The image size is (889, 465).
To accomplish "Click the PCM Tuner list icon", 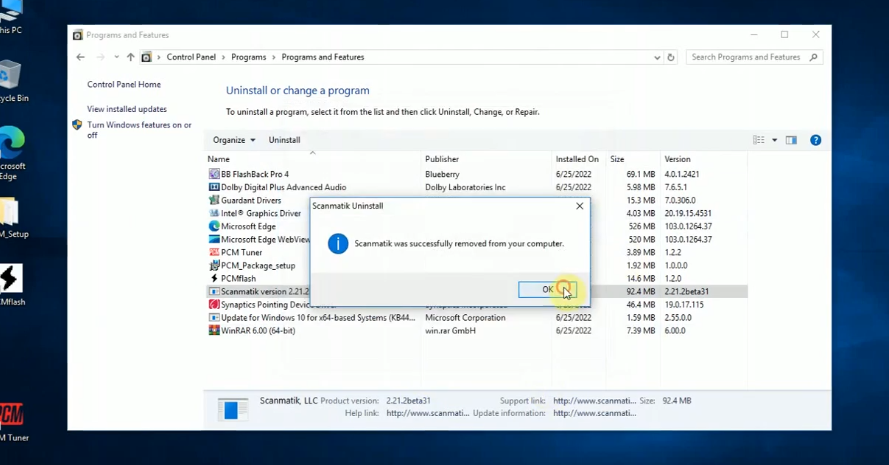I will click(x=214, y=252).
